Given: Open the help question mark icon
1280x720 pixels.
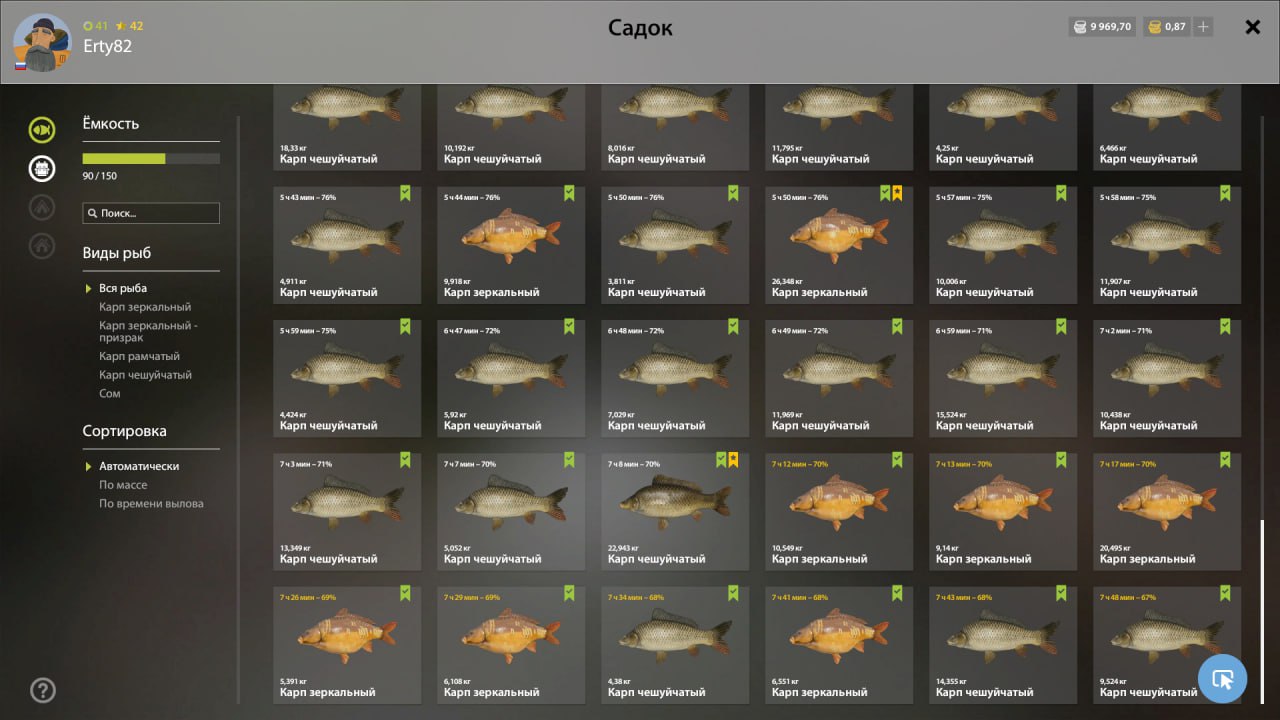Looking at the screenshot, I should tap(43, 690).
